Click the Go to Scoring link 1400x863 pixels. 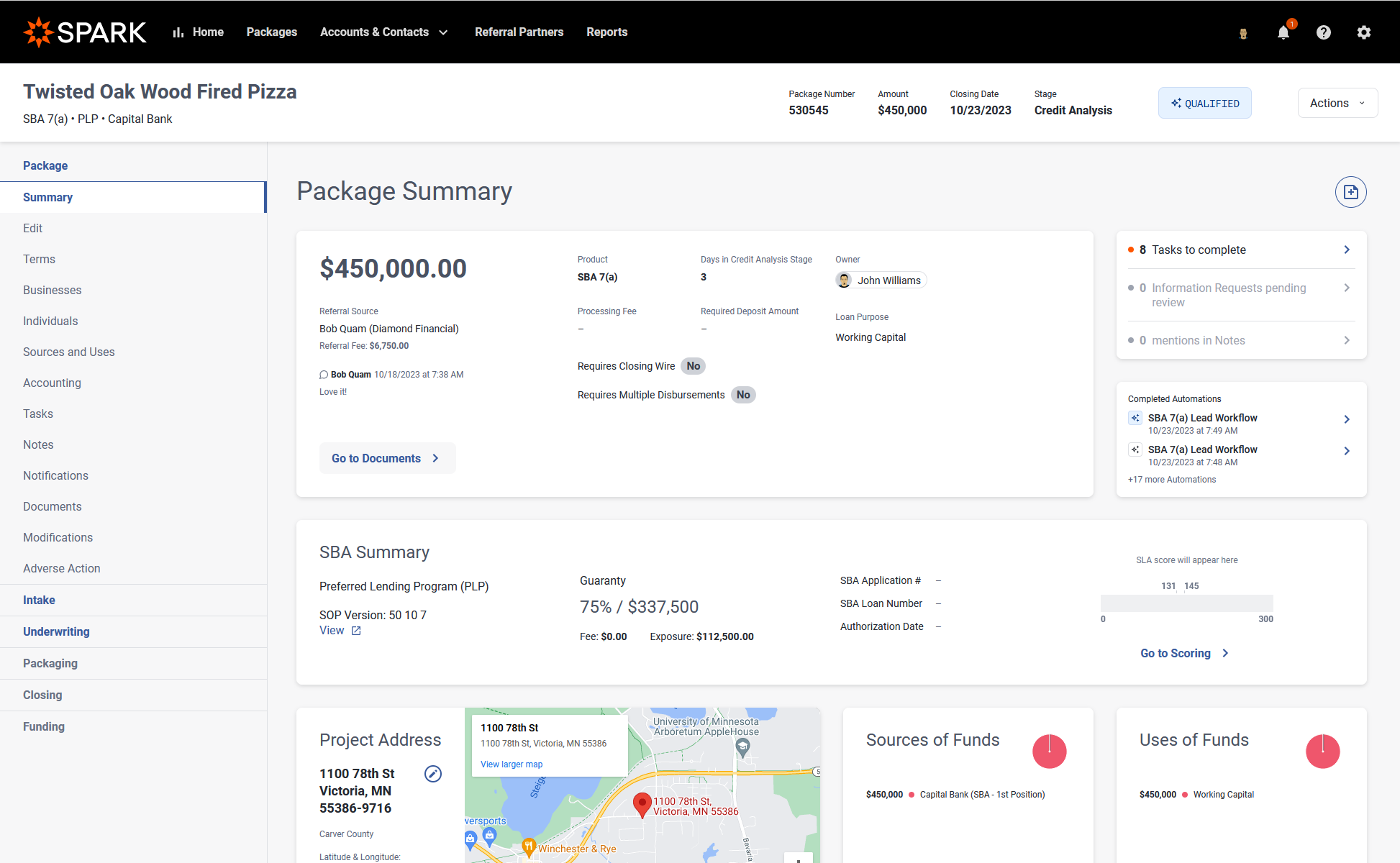(1185, 653)
